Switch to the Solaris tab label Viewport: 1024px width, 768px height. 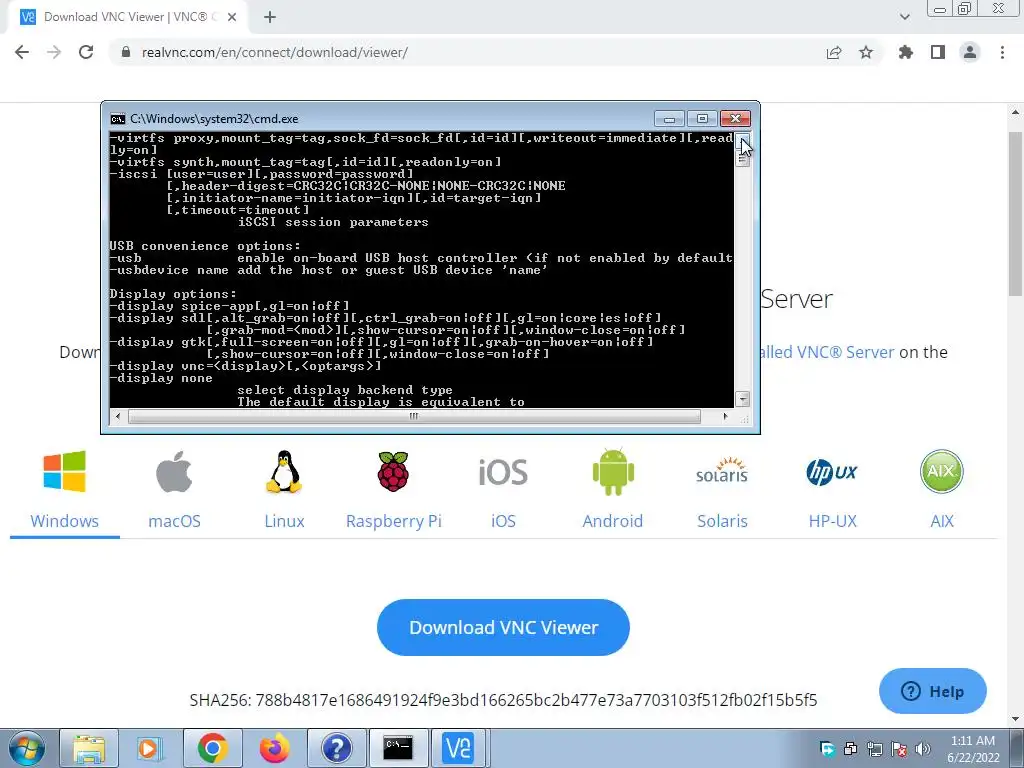(722, 521)
